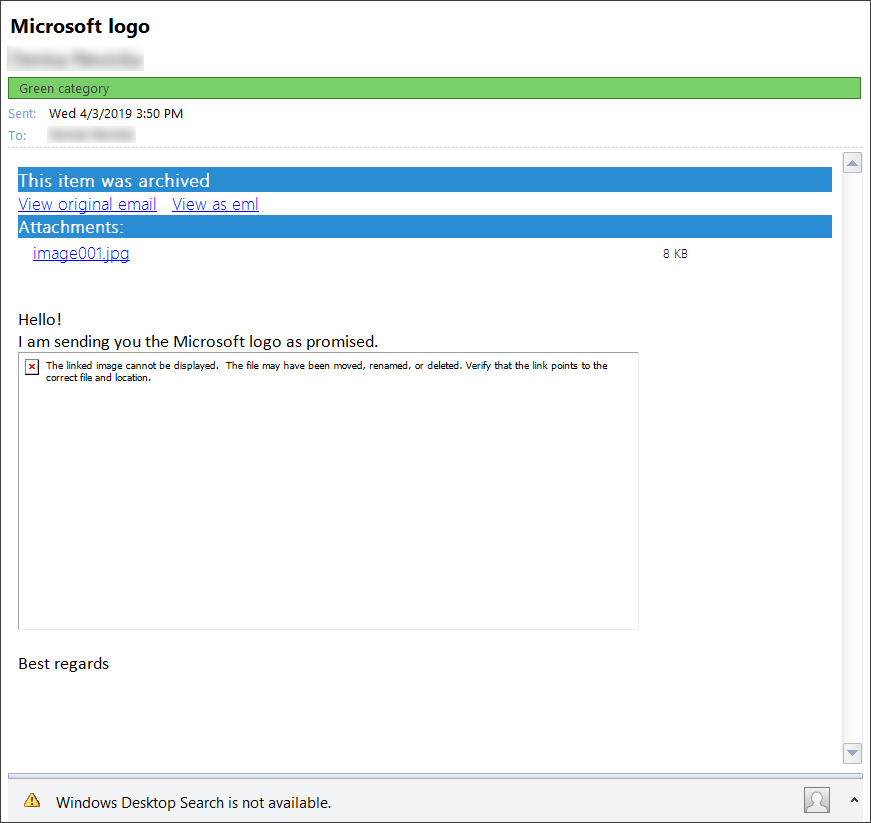Click the yellow warning triangle icon
Screen dimensions: 871x823
(x=33, y=800)
